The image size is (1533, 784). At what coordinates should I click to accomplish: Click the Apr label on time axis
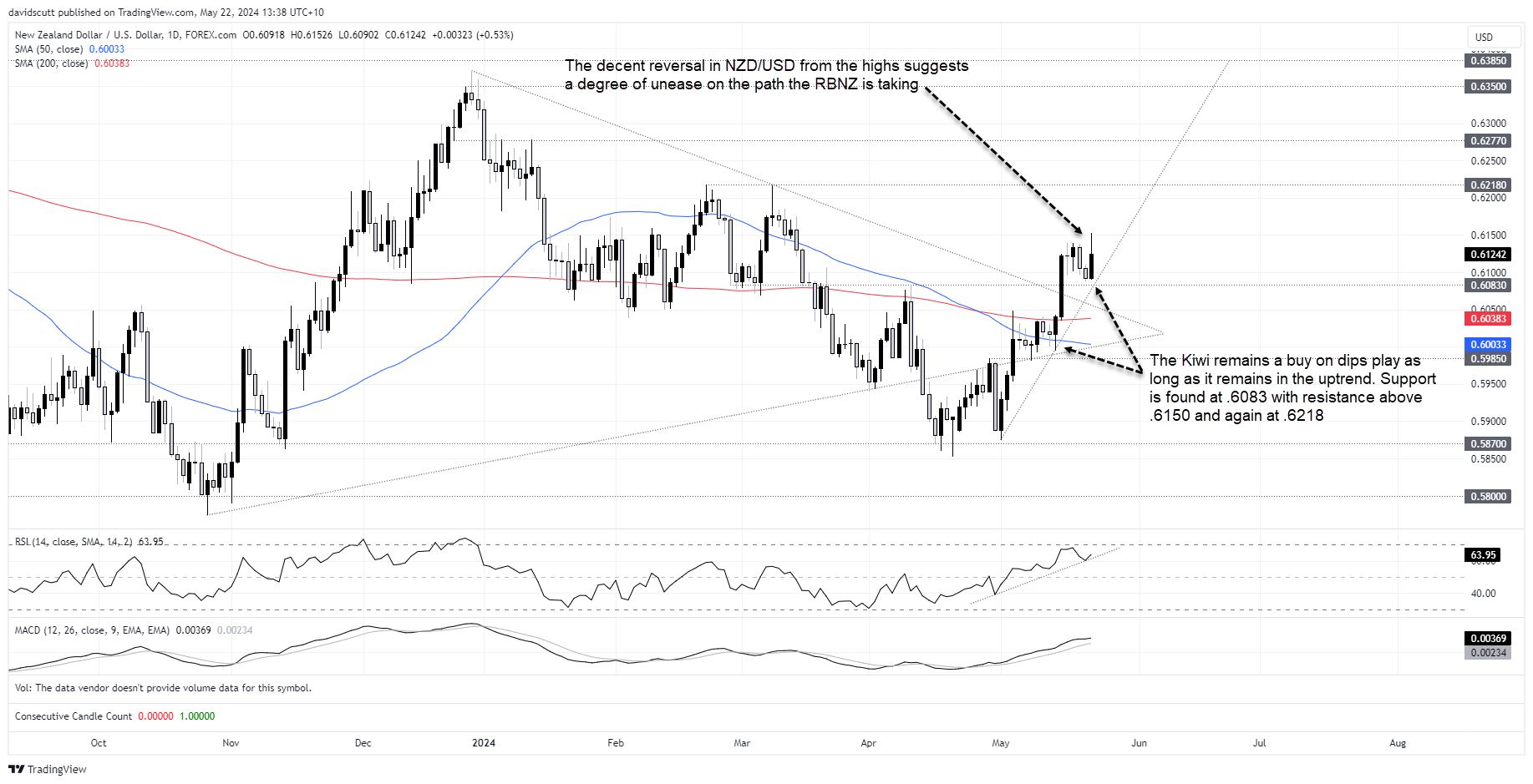click(x=869, y=743)
